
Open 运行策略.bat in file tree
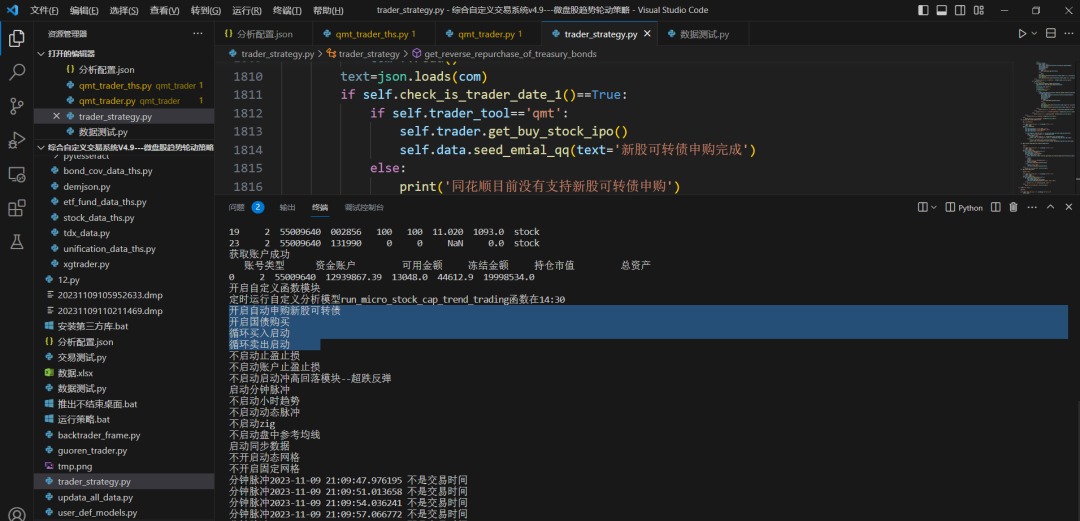(83, 420)
